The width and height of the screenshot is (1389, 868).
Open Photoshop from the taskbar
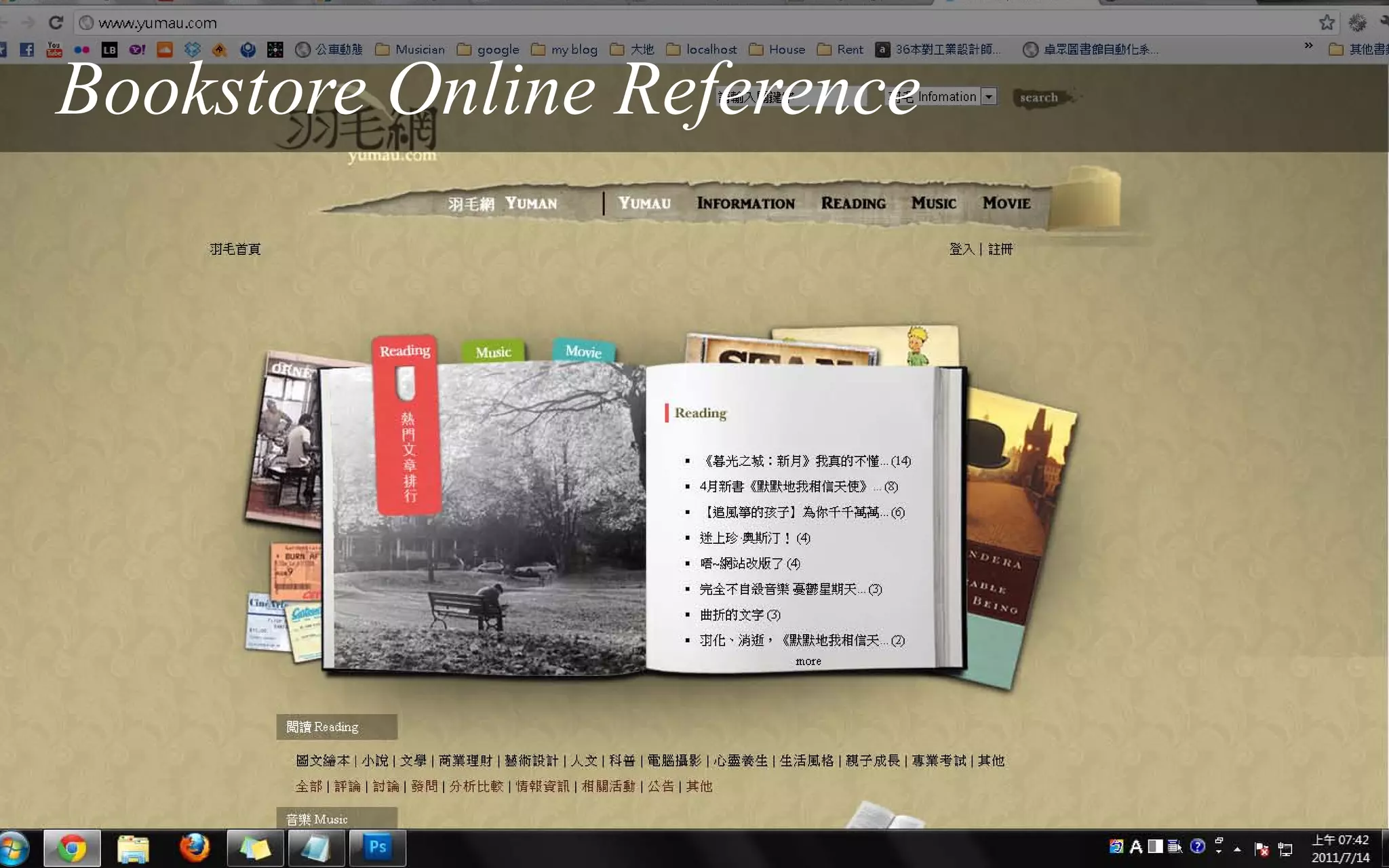(377, 848)
